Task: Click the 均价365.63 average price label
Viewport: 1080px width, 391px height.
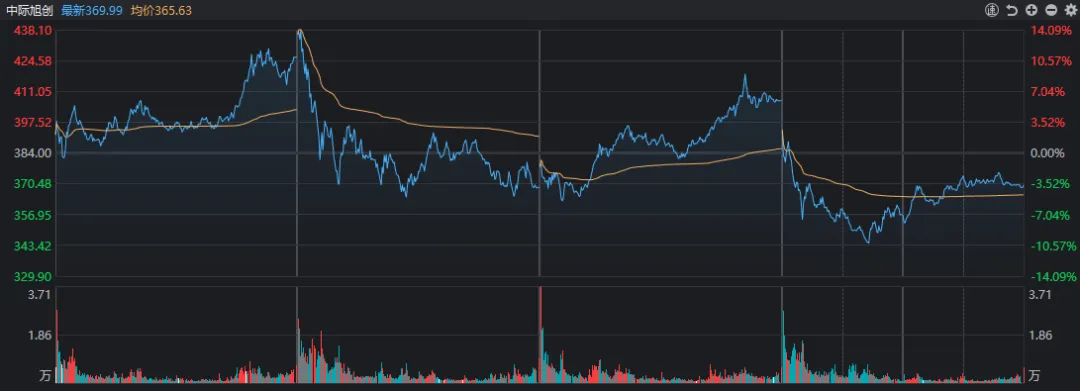Action: click(161, 10)
